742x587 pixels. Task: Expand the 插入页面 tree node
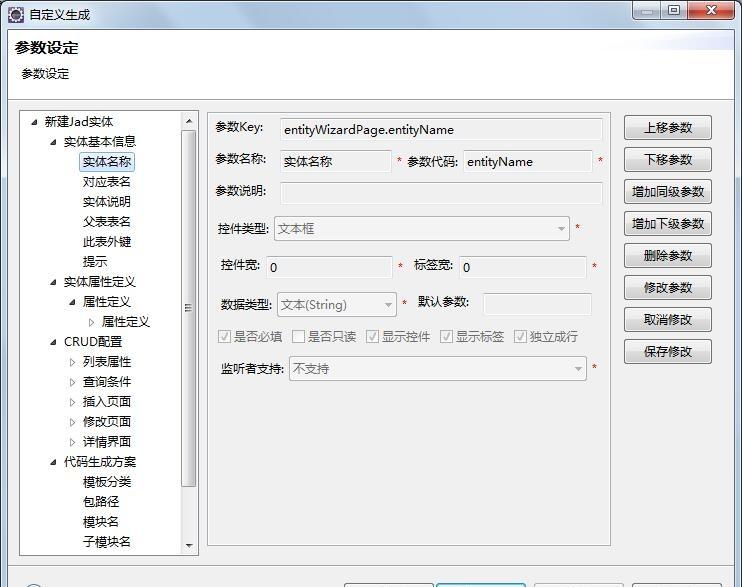click(x=72, y=402)
